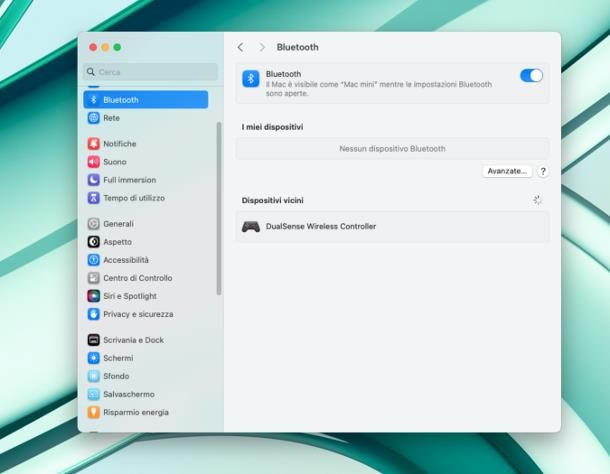Click the Suono speaker icon

point(93,162)
